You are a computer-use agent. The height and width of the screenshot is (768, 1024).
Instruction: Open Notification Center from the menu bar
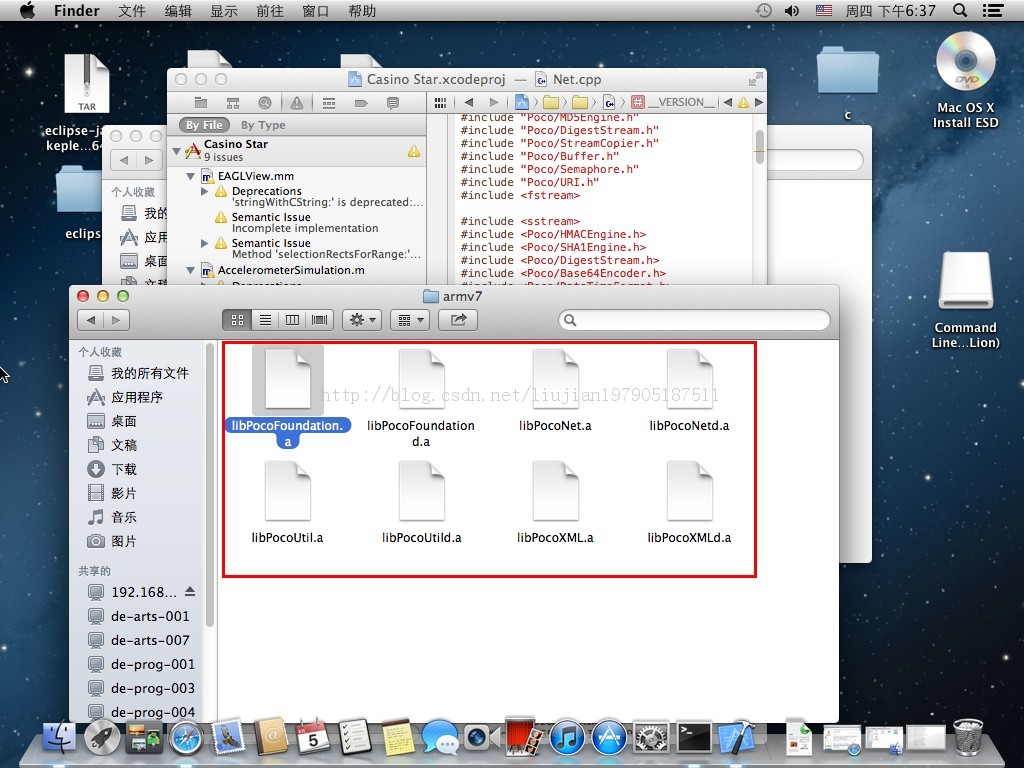click(993, 10)
